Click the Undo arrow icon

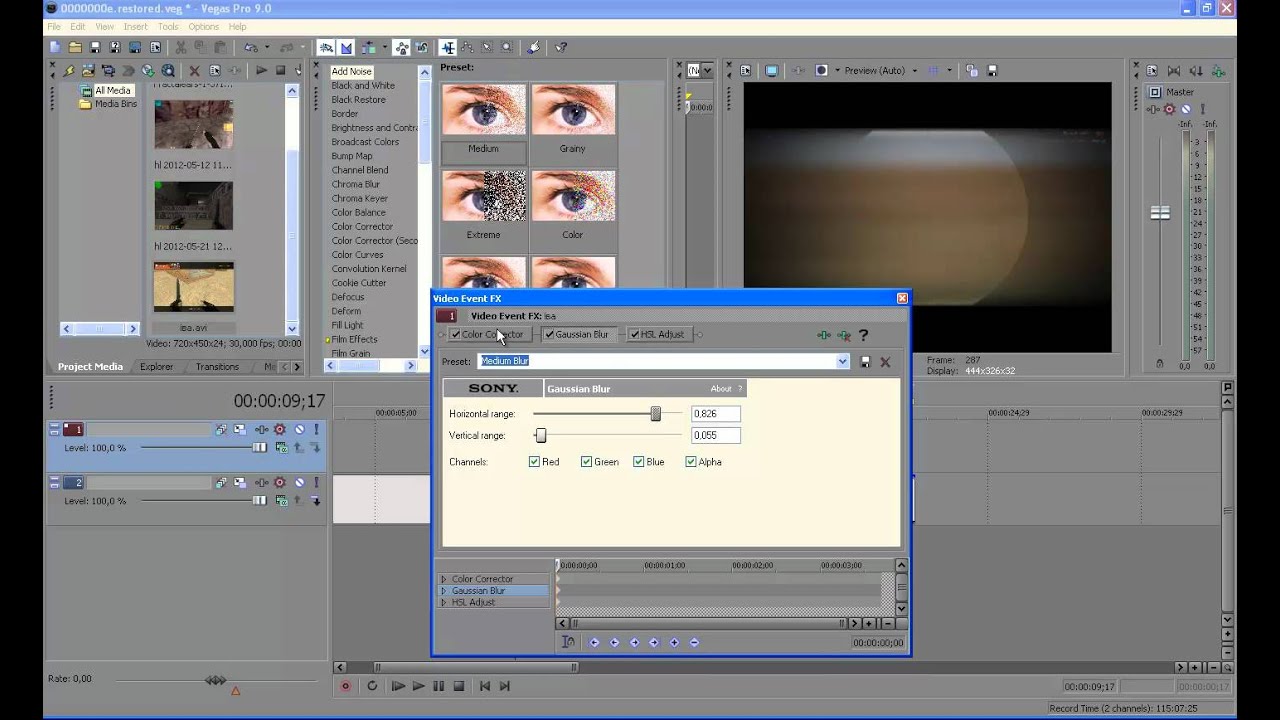coord(250,47)
